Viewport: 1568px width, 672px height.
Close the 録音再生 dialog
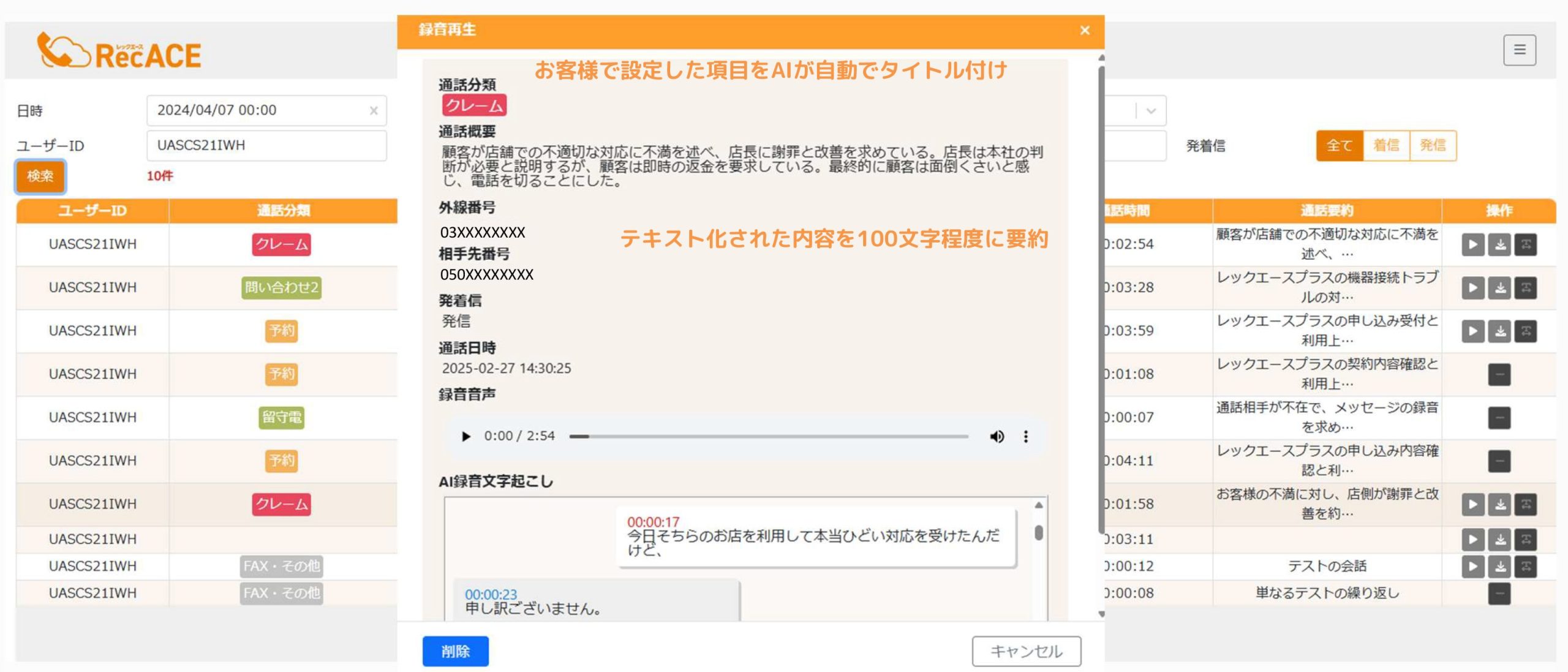(1085, 30)
